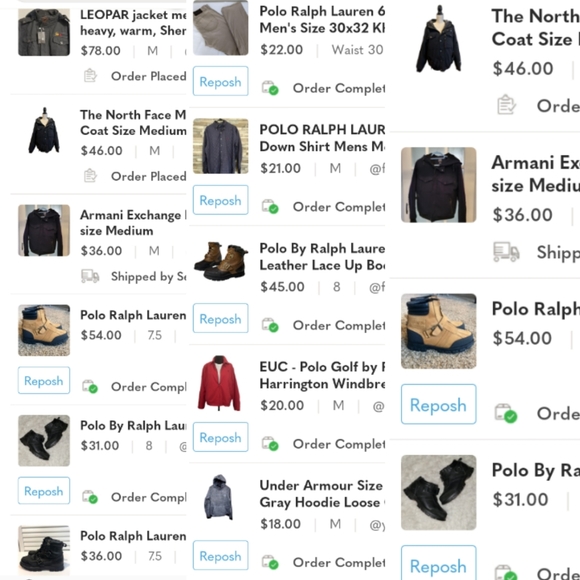Viewport: 580px width, 580px height.
Task: Click the large clipboard icon beside the $46.00 North Face coat
Action: [x=506, y=105]
